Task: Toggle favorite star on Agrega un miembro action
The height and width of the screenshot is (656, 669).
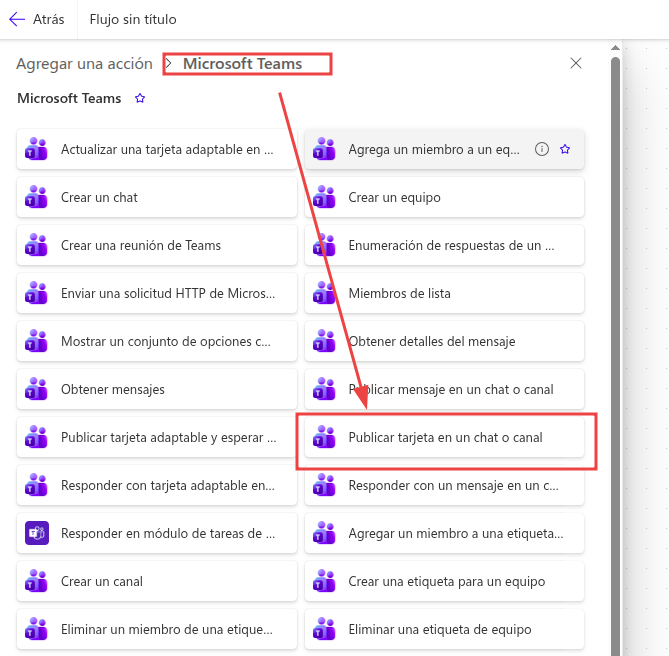Action: pos(565,149)
